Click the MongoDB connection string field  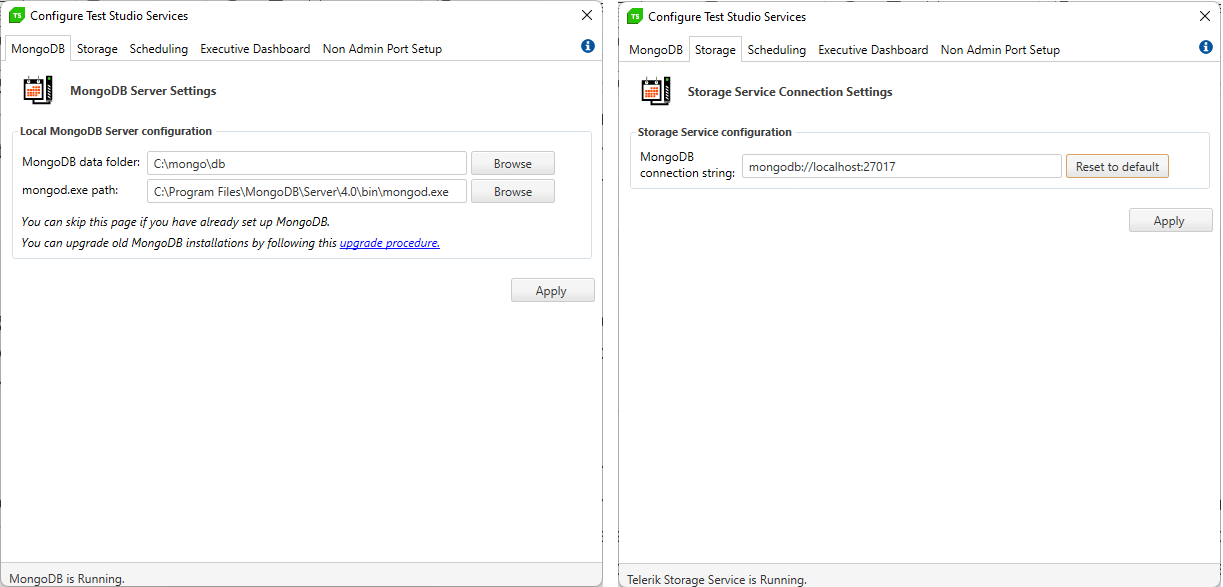tap(902, 166)
